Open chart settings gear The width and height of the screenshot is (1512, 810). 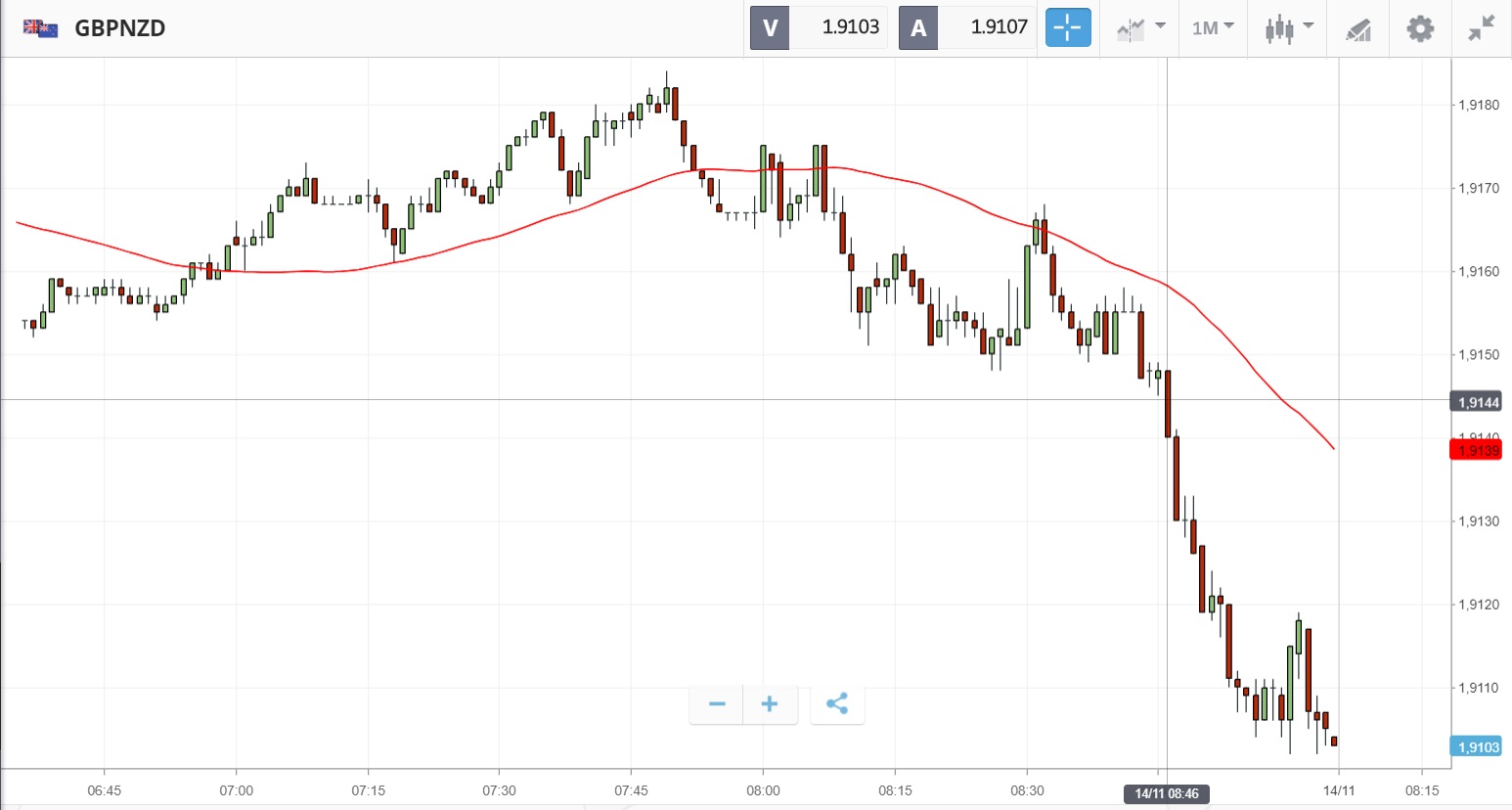1420,27
